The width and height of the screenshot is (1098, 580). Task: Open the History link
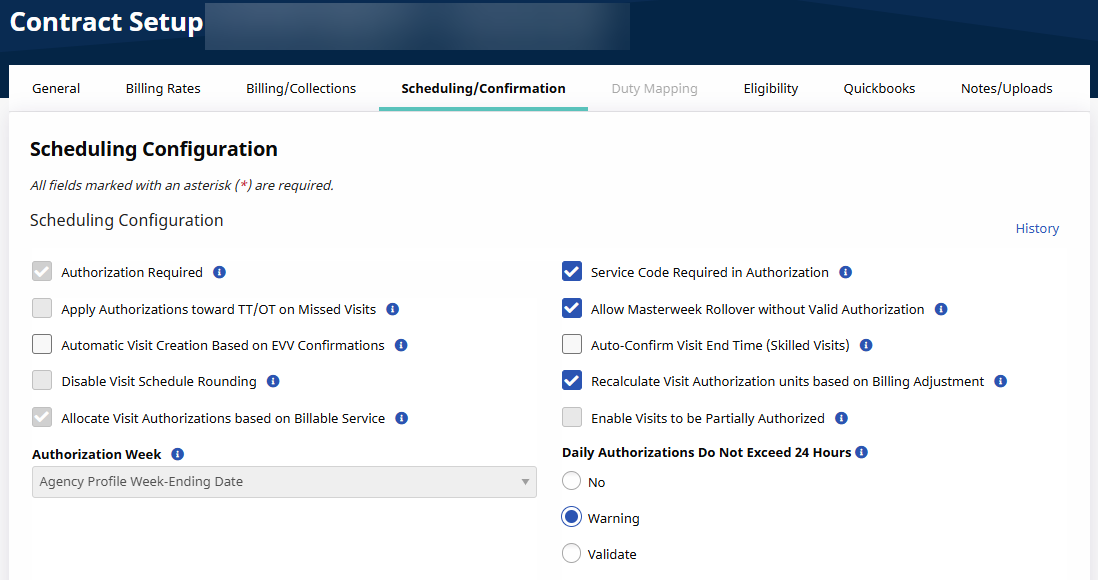point(1037,228)
